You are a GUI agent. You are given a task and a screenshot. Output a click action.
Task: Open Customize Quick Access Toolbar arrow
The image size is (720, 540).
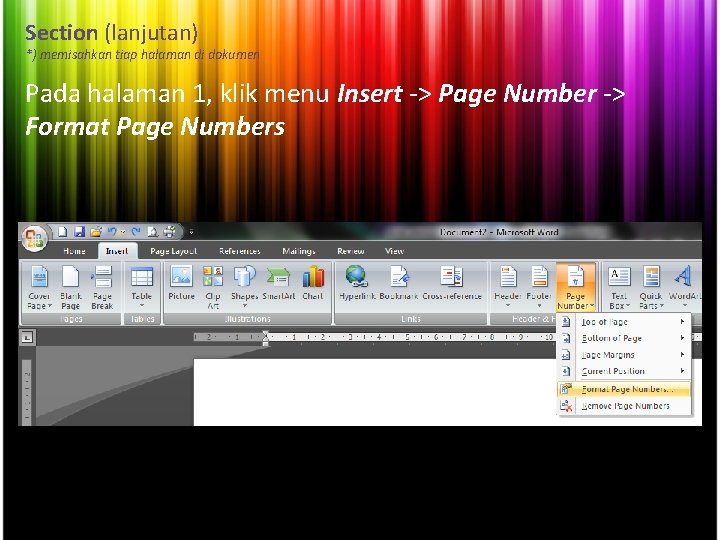pos(191,232)
